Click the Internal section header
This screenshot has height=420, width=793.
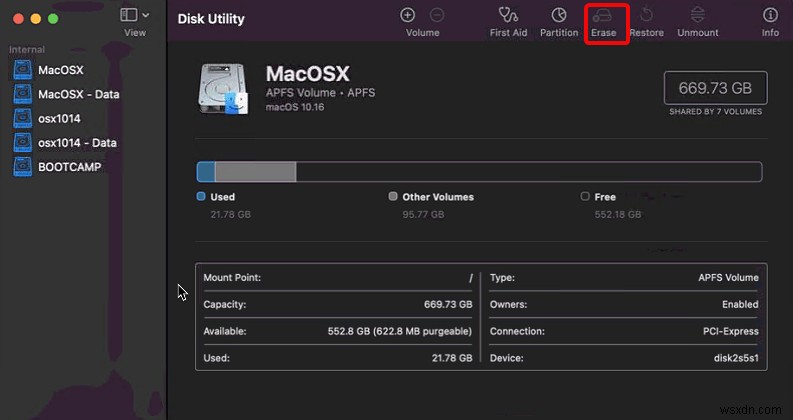tap(26, 50)
